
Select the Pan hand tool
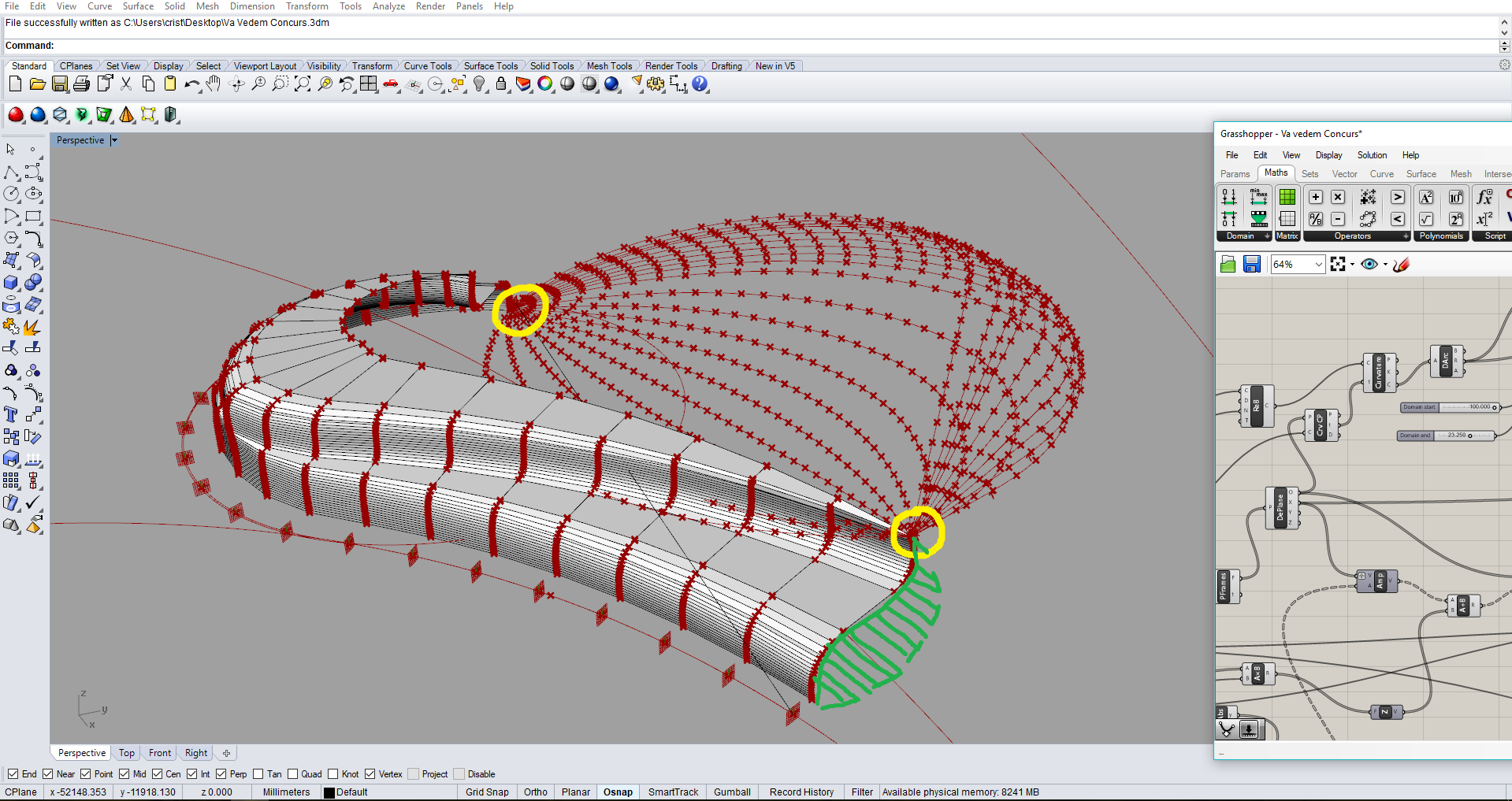point(214,84)
